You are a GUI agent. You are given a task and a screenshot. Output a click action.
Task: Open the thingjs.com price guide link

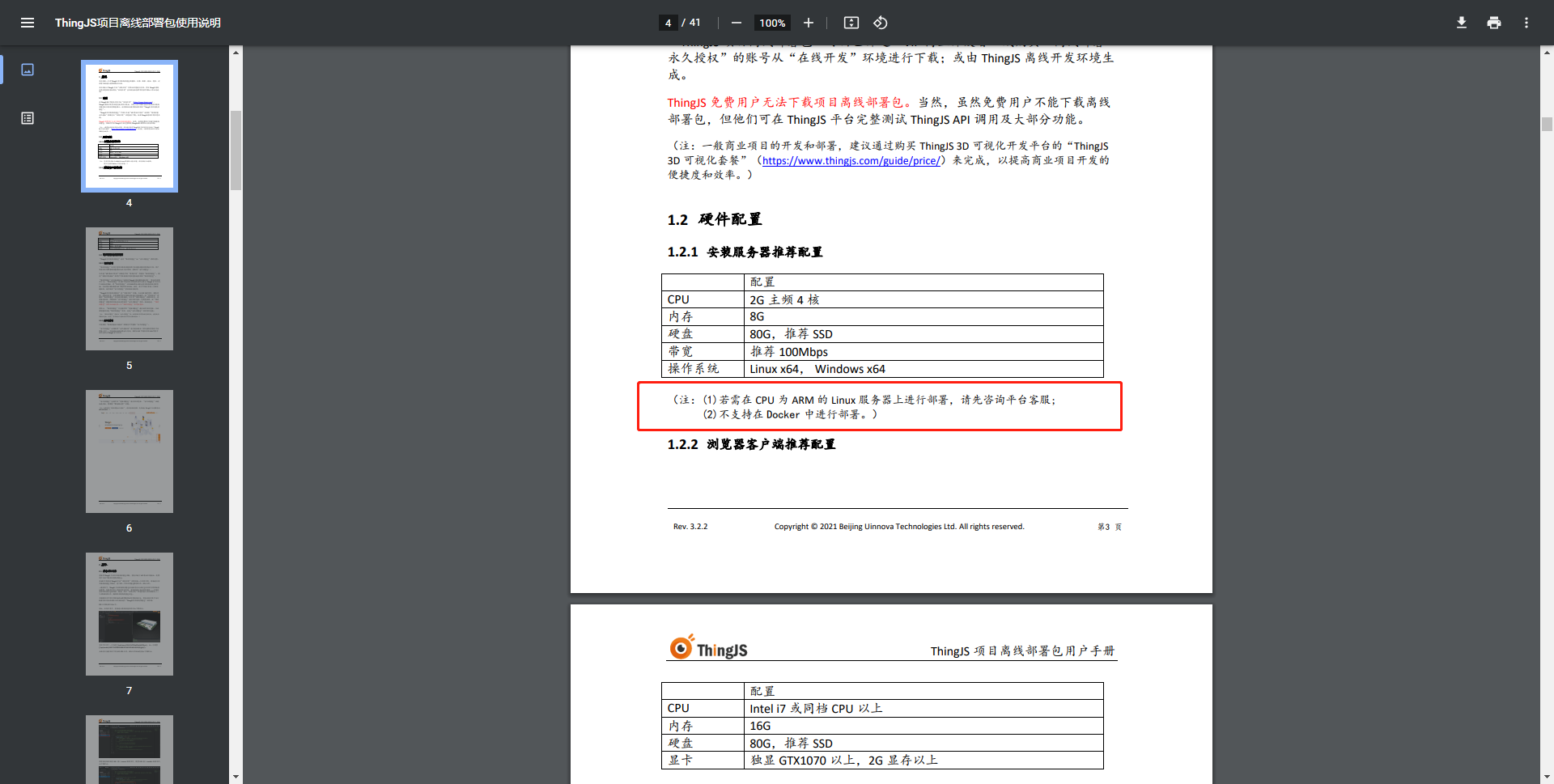pos(851,160)
